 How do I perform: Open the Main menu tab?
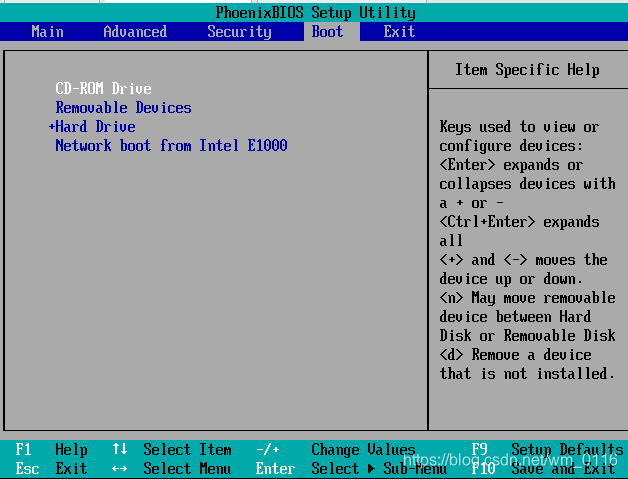[x=47, y=32]
